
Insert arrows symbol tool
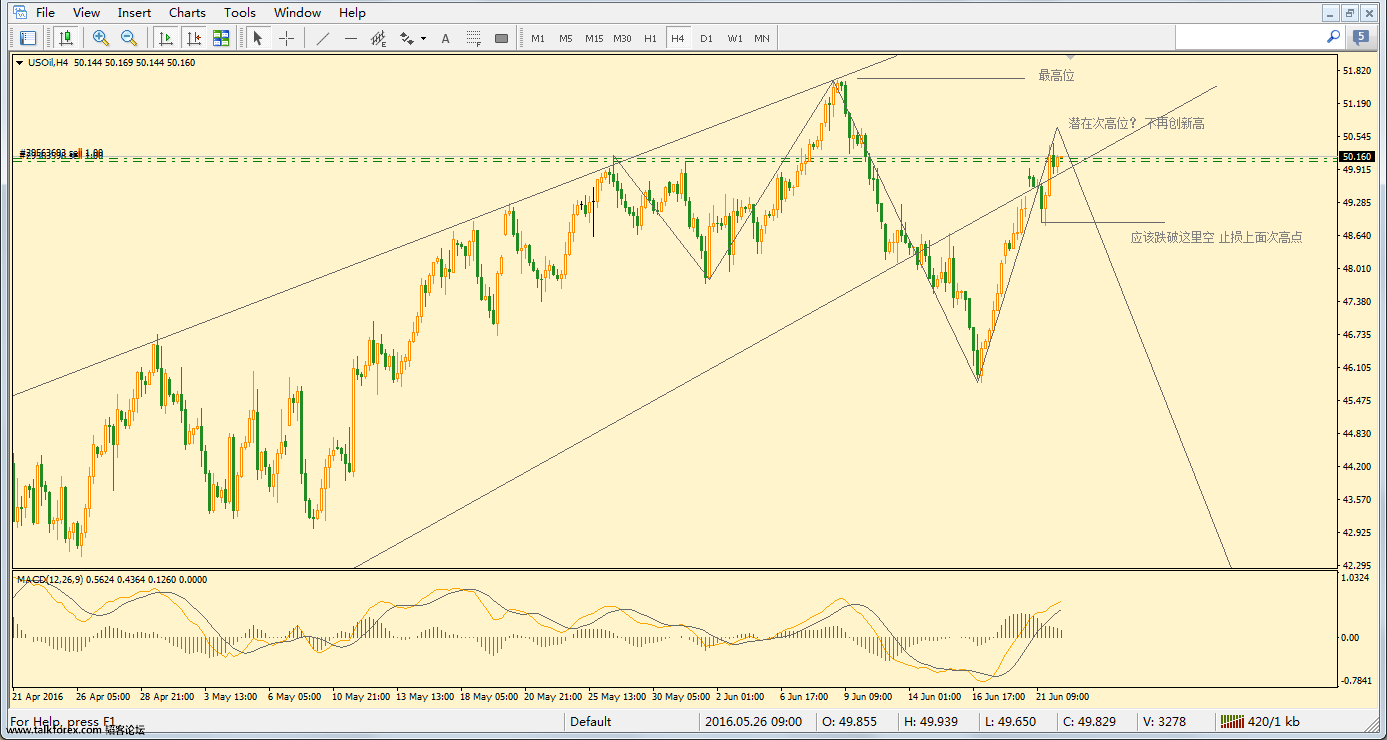[407, 38]
